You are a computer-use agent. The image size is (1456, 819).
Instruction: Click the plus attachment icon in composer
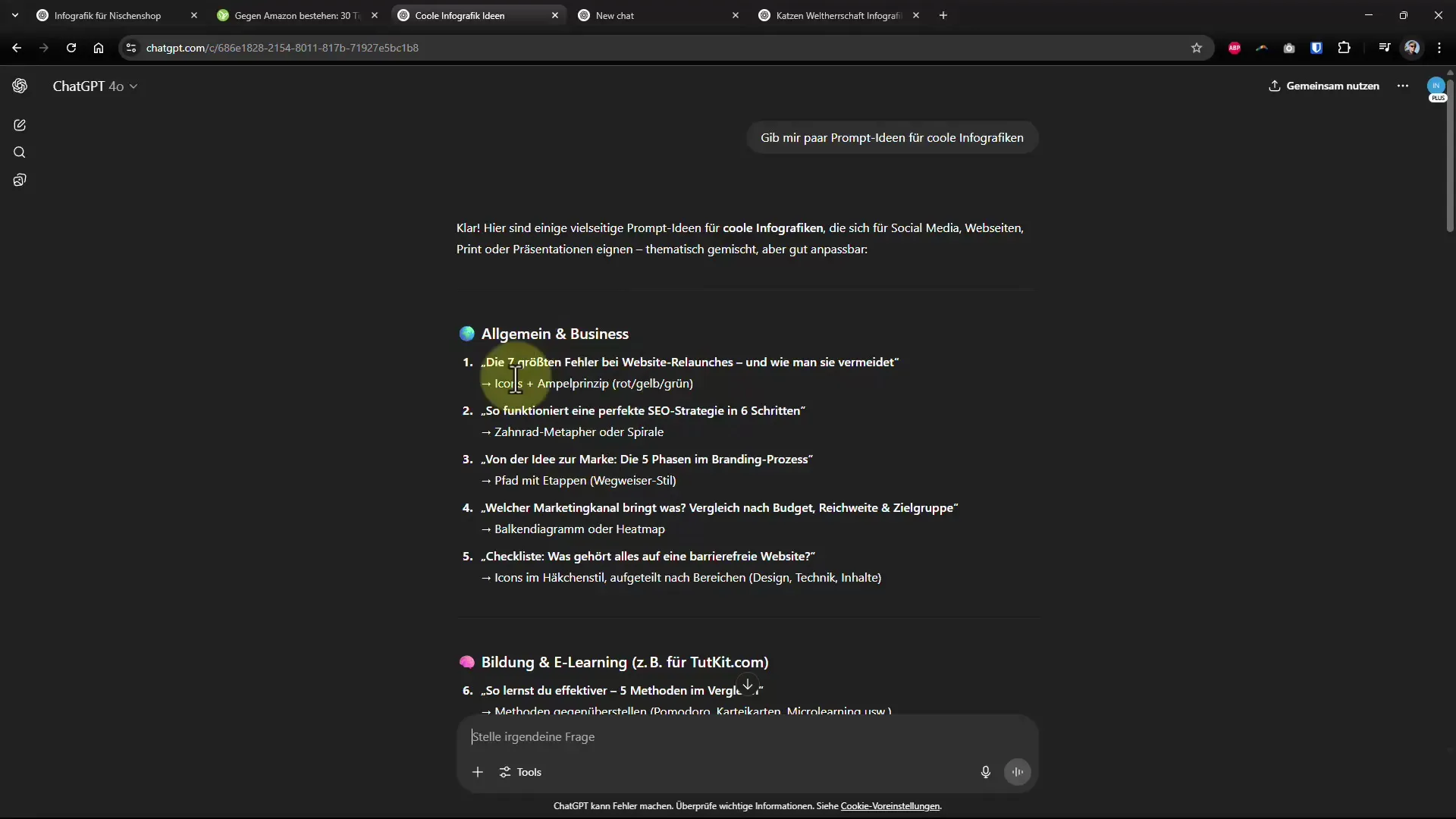tap(478, 772)
